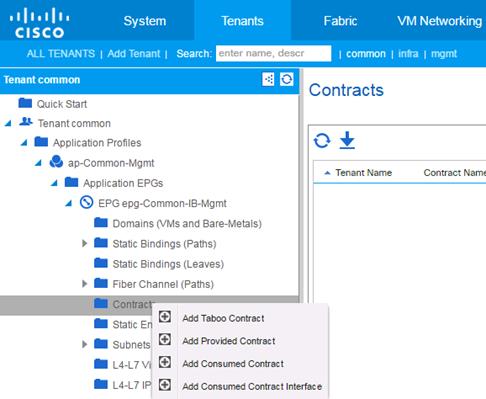The image size is (486, 399).
Task: Click the tenant search input field
Action: point(273,53)
